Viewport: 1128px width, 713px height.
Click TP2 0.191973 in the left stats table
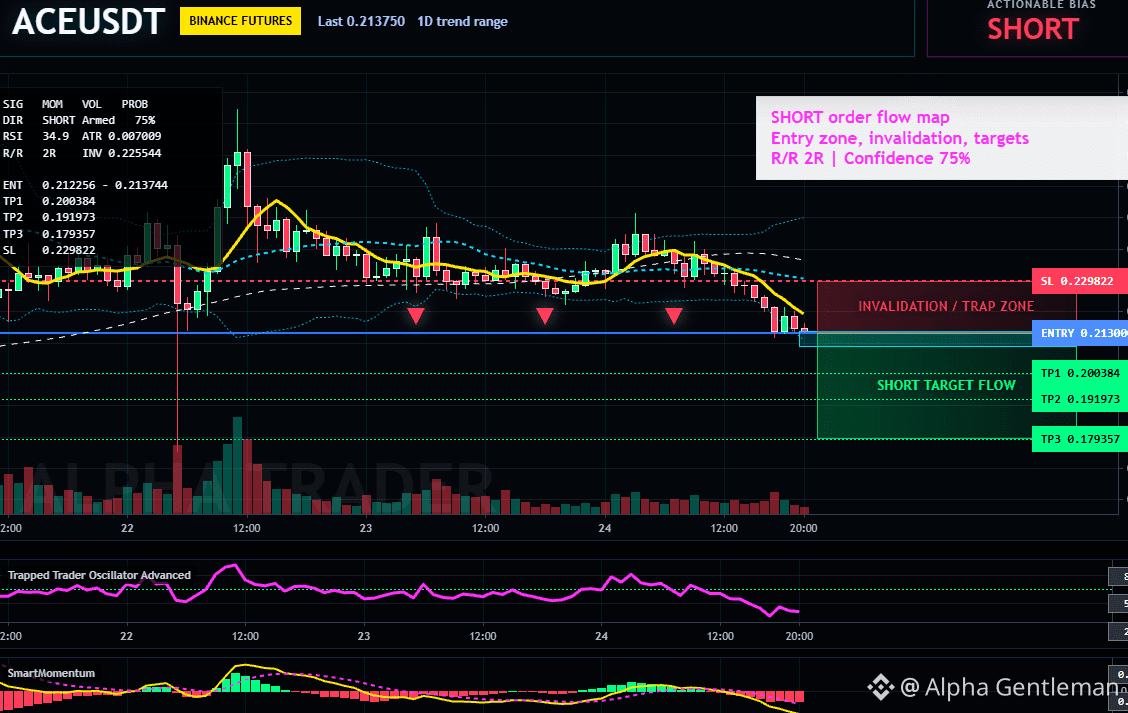click(49, 217)
